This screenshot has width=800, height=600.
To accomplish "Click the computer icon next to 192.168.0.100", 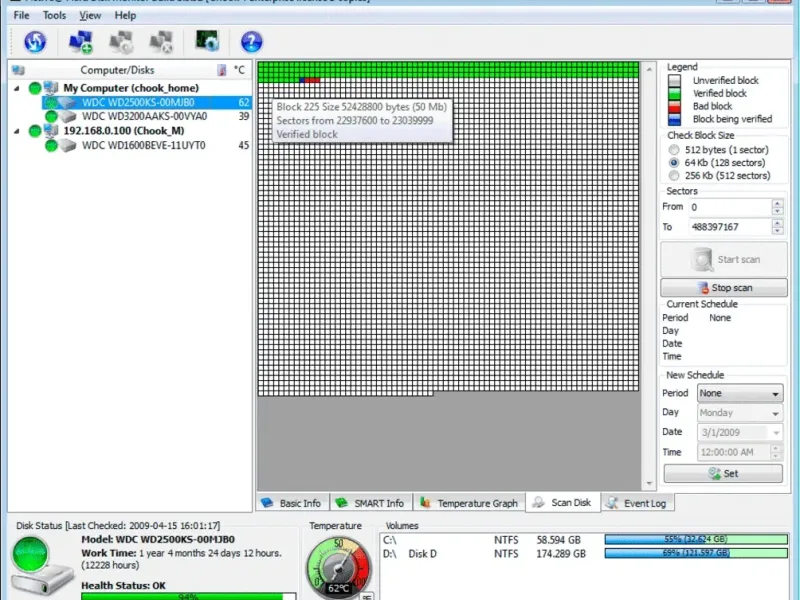I will pyautogui.click(x=51, y=131).
